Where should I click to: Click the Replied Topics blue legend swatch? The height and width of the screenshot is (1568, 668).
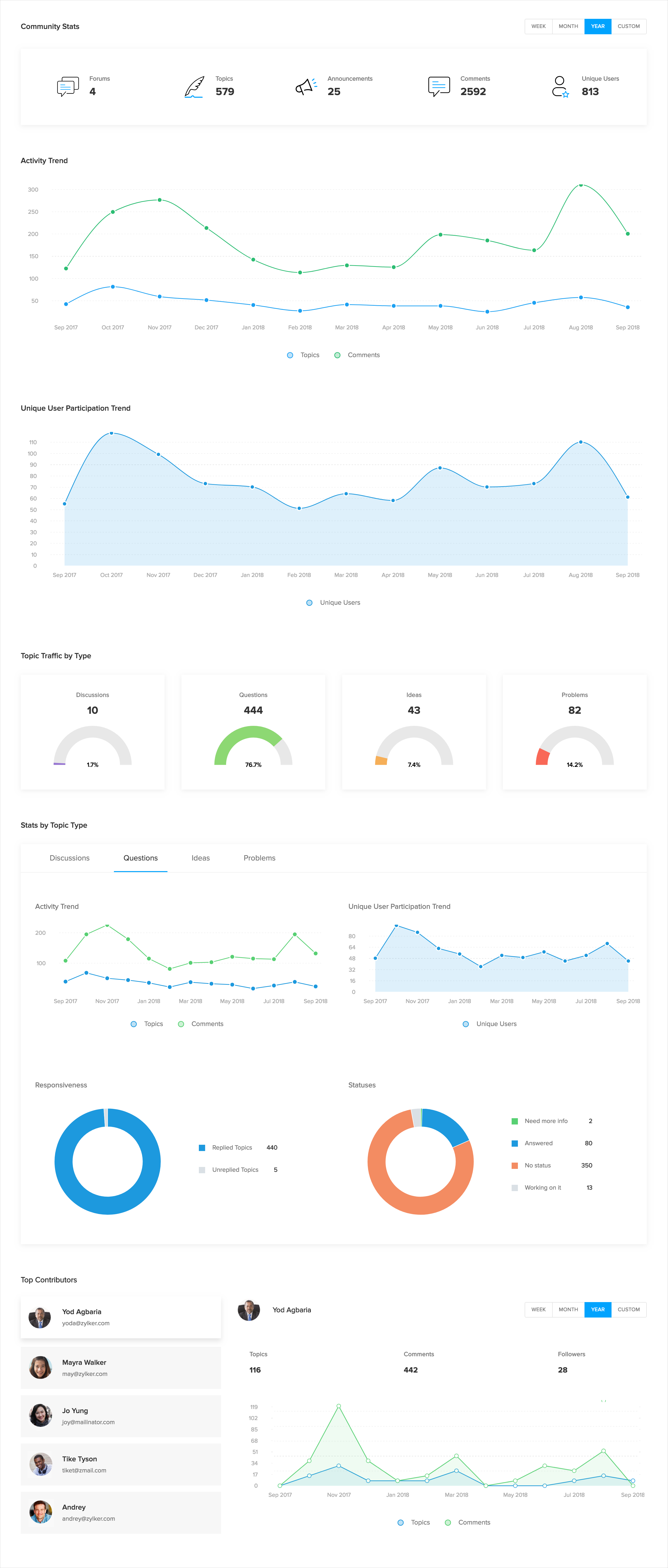(x=202, y=1147)
